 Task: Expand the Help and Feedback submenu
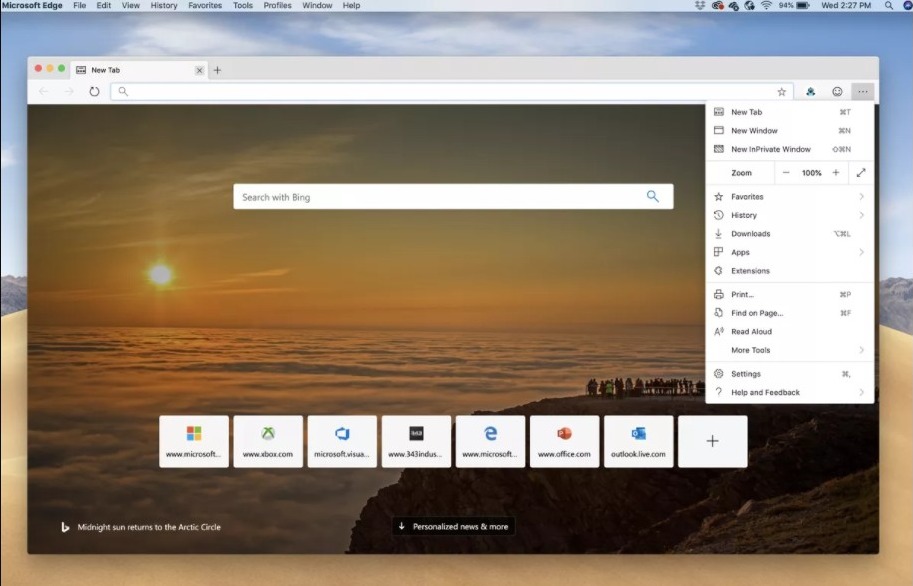click(788, 393)
